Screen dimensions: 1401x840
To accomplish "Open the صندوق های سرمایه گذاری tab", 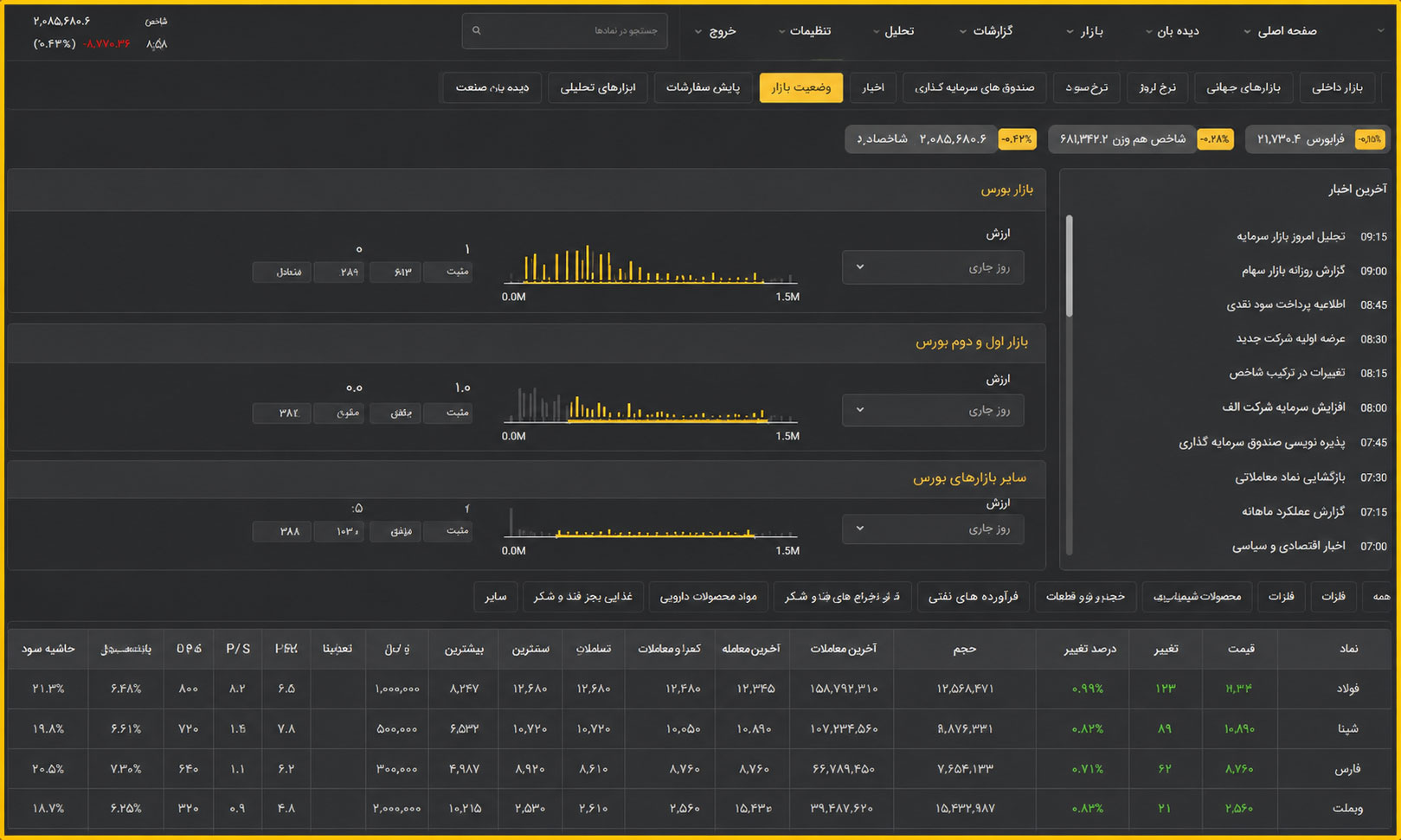I will point(974,87).
